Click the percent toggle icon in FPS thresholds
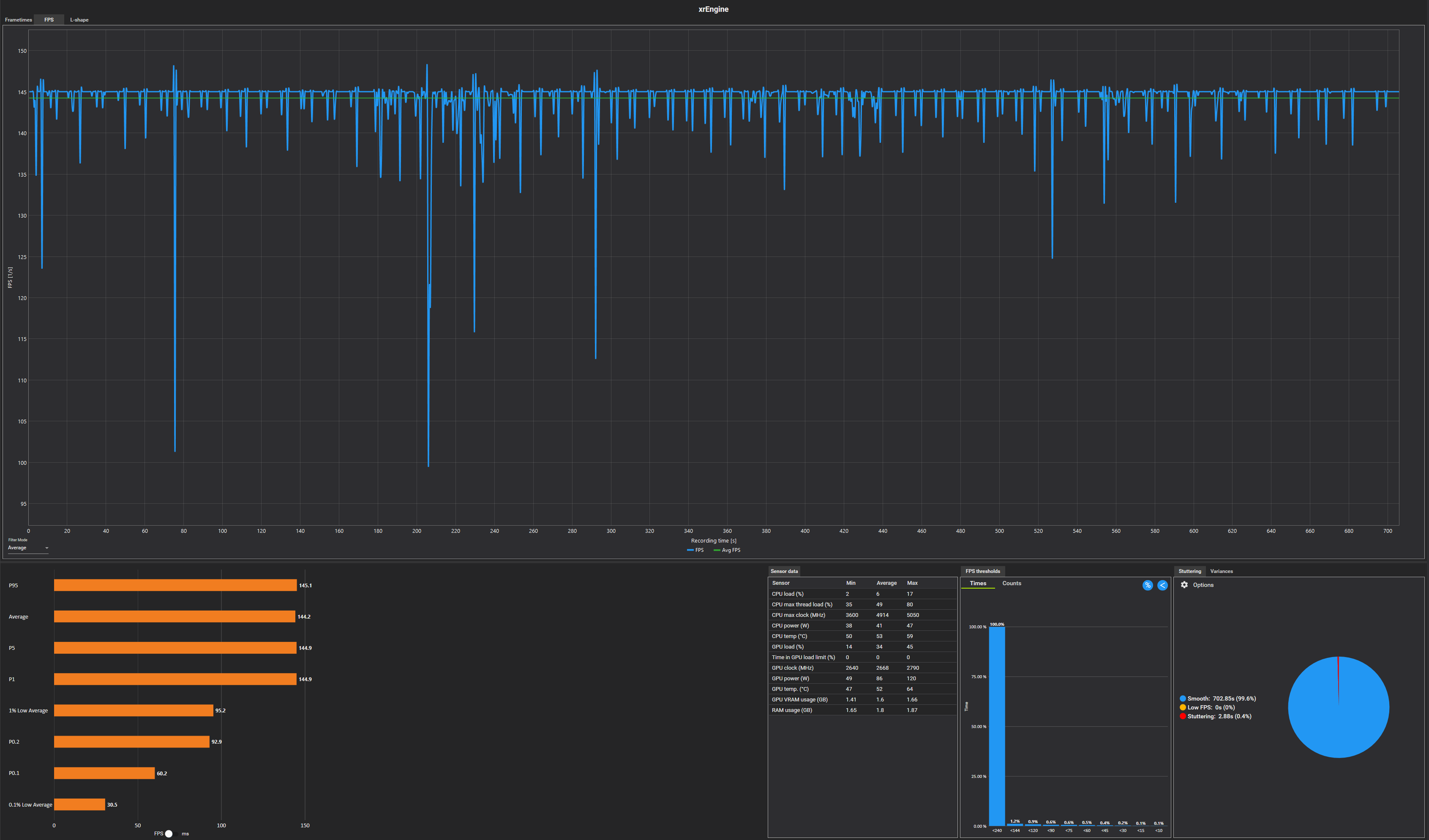Viewport: 1429px width, 840px height. [x=1148, y=585]
